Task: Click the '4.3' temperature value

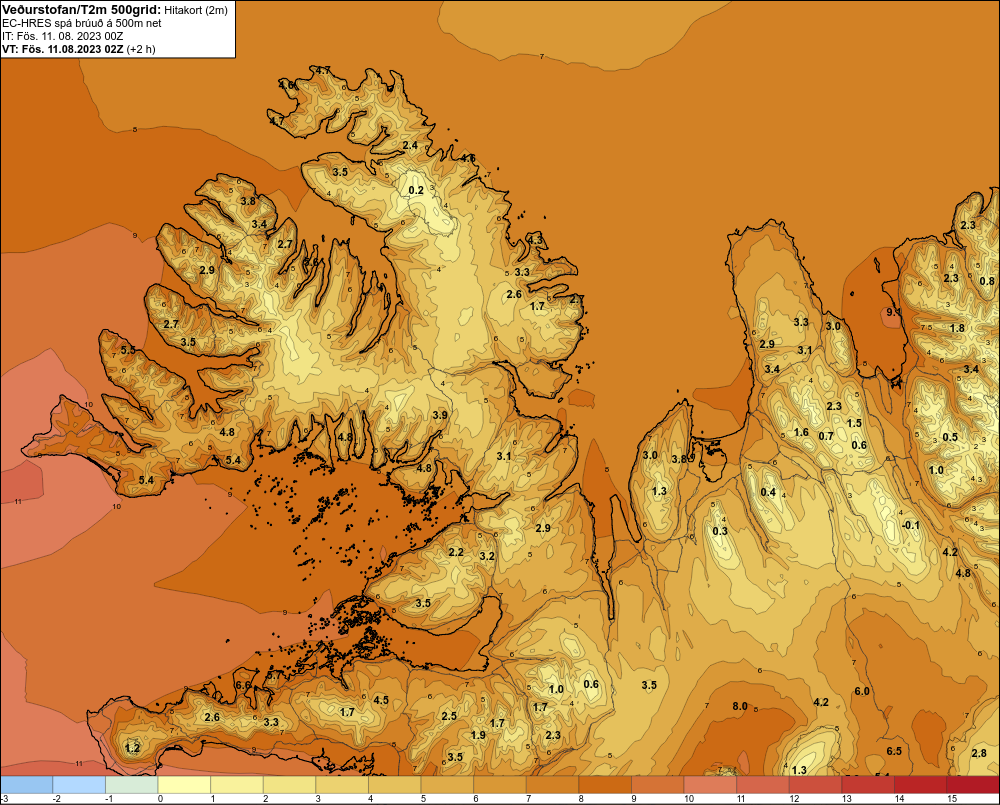Action: pyautogui.click(x=534, y=240)
